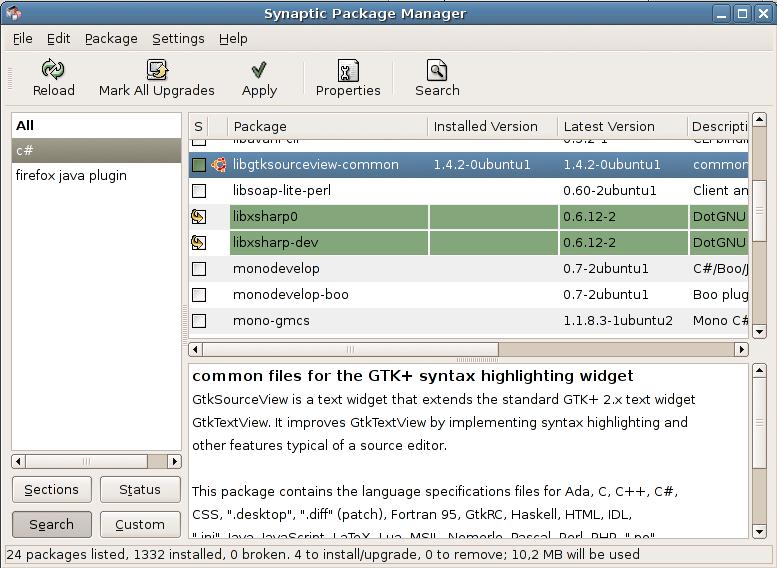Open the Help menu

point(233,39)
